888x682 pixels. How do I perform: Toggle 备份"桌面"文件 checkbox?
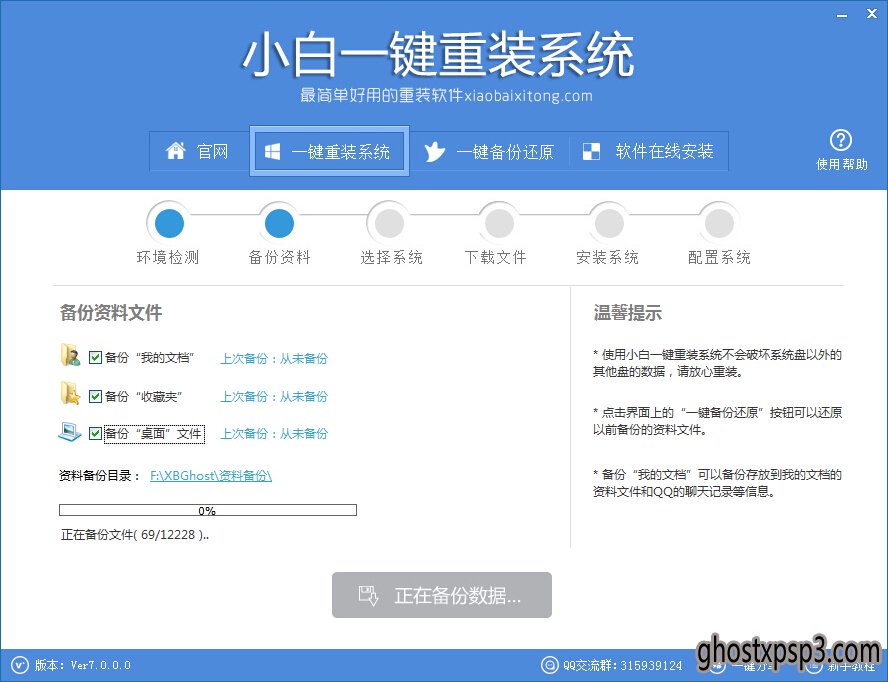(x=95, y=434)
